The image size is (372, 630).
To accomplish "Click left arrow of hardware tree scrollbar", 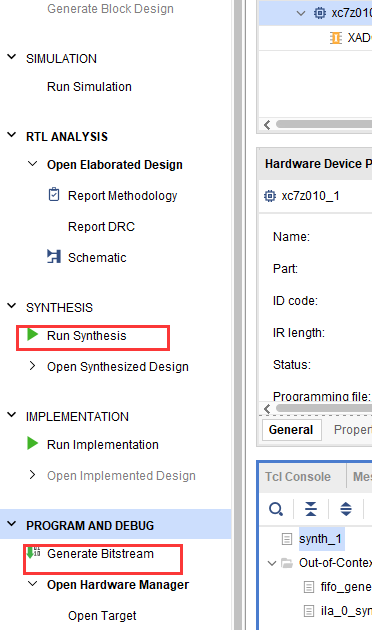I will 267,125.
